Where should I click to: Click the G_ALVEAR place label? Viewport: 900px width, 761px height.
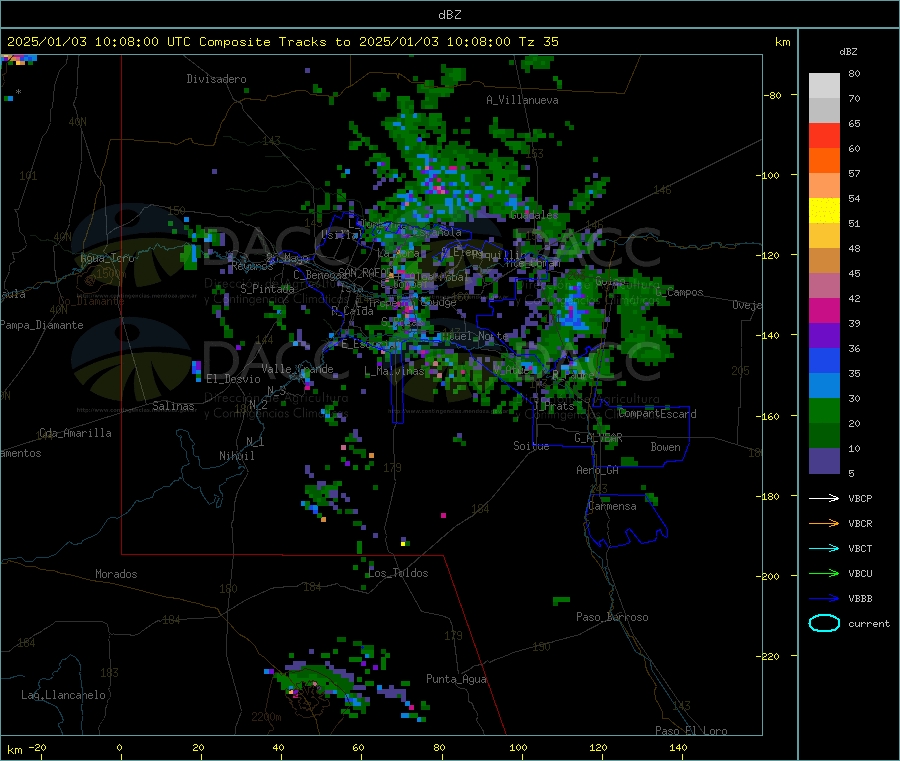click(598, 438)
